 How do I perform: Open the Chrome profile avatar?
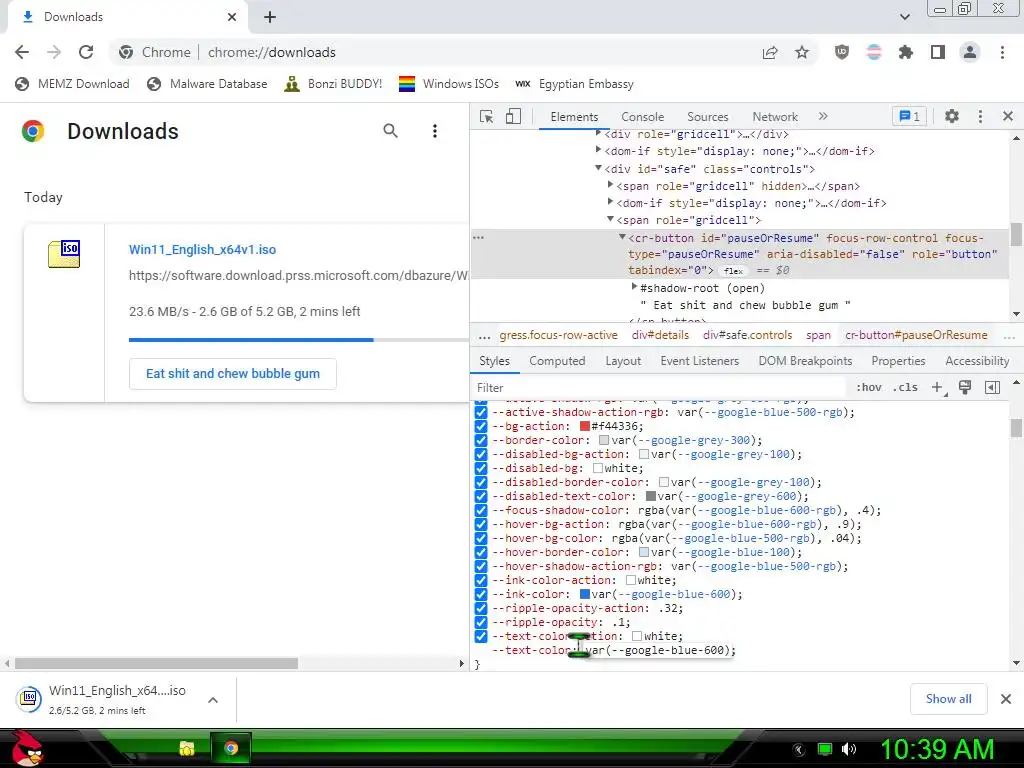coord(970,52)
